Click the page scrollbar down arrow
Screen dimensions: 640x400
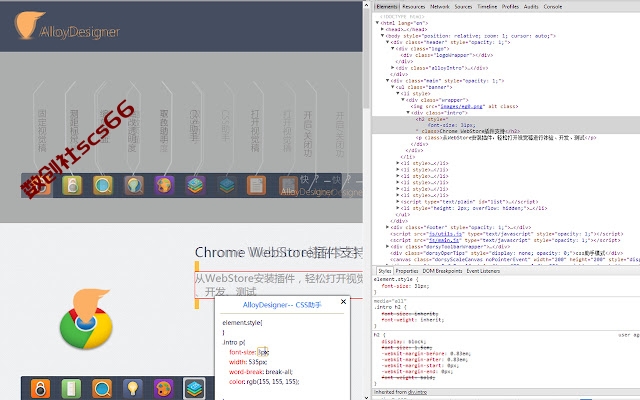point(366,397)
